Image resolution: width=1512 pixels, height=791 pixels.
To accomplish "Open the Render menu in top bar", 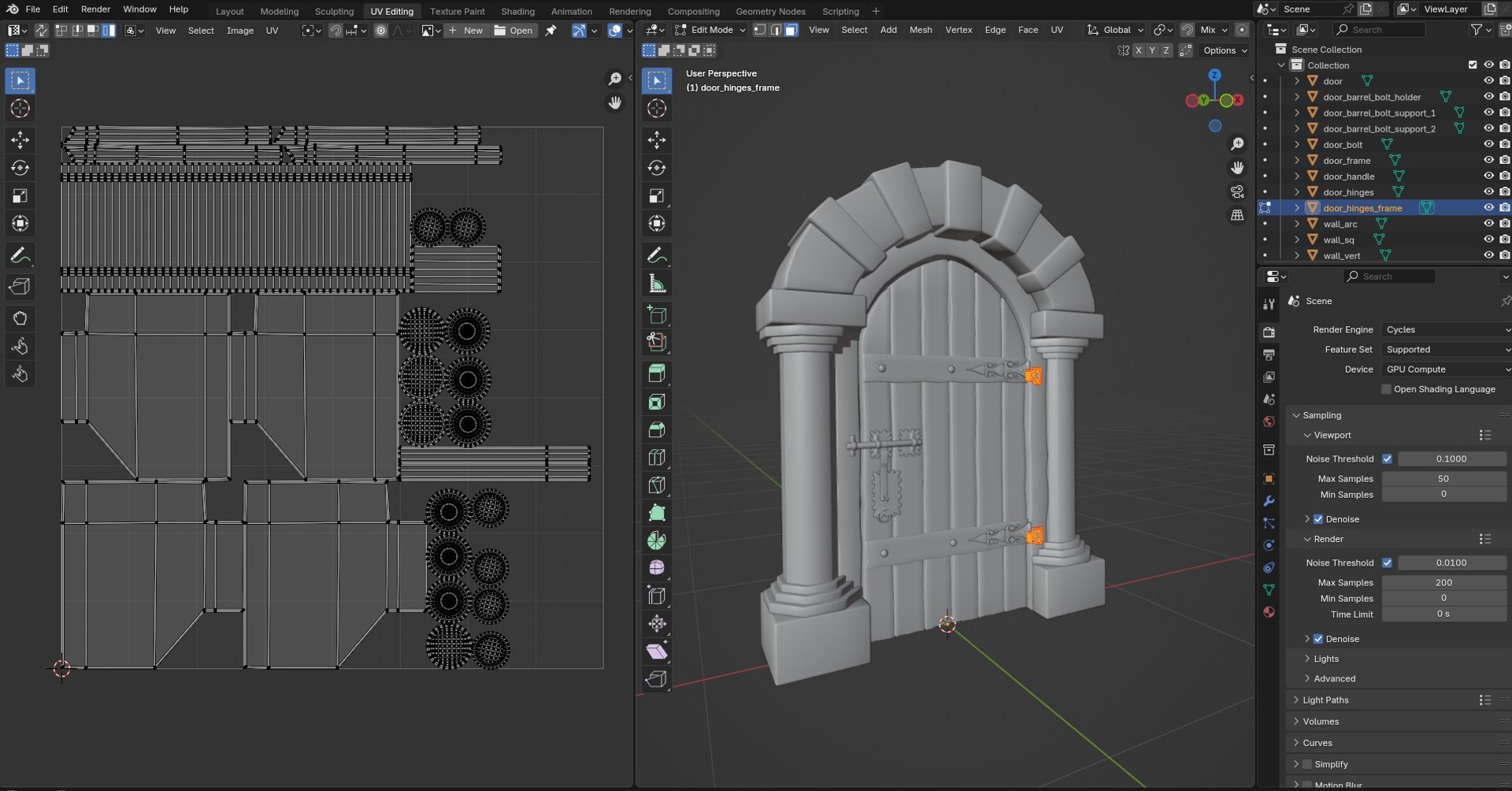I will coord(95,9).
